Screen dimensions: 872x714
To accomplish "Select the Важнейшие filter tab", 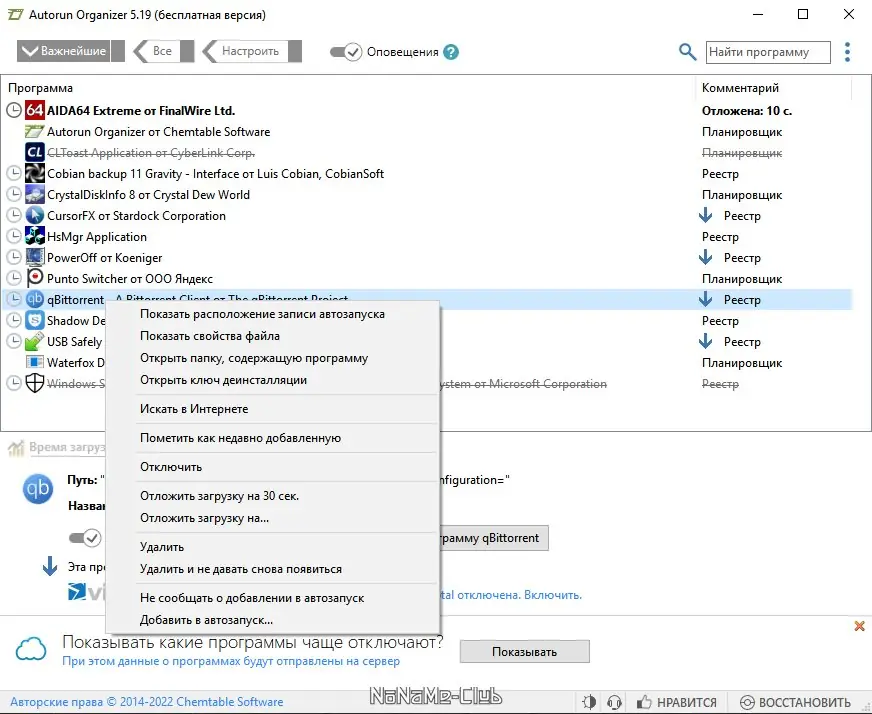I will point(70,51).
